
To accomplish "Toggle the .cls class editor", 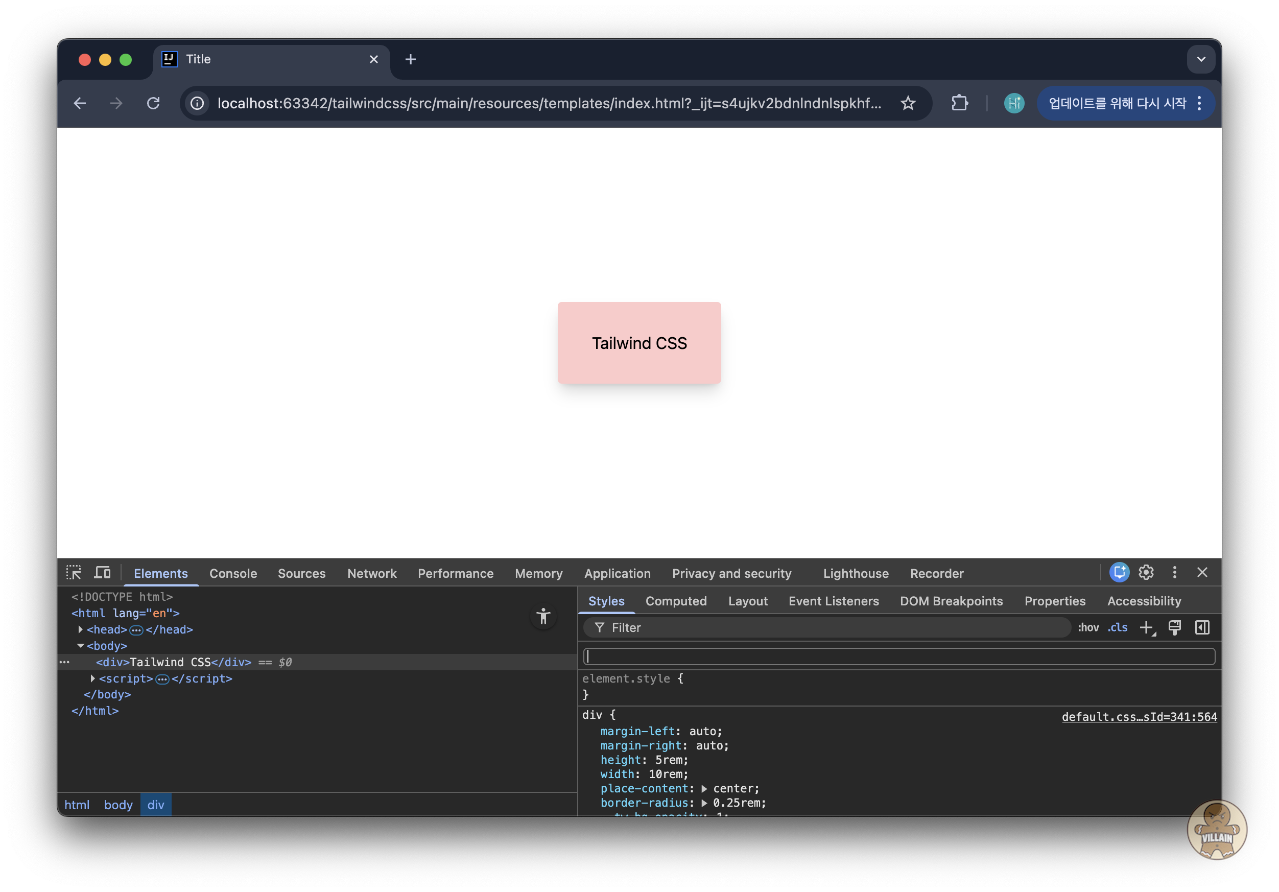I will coord(1117,628).
